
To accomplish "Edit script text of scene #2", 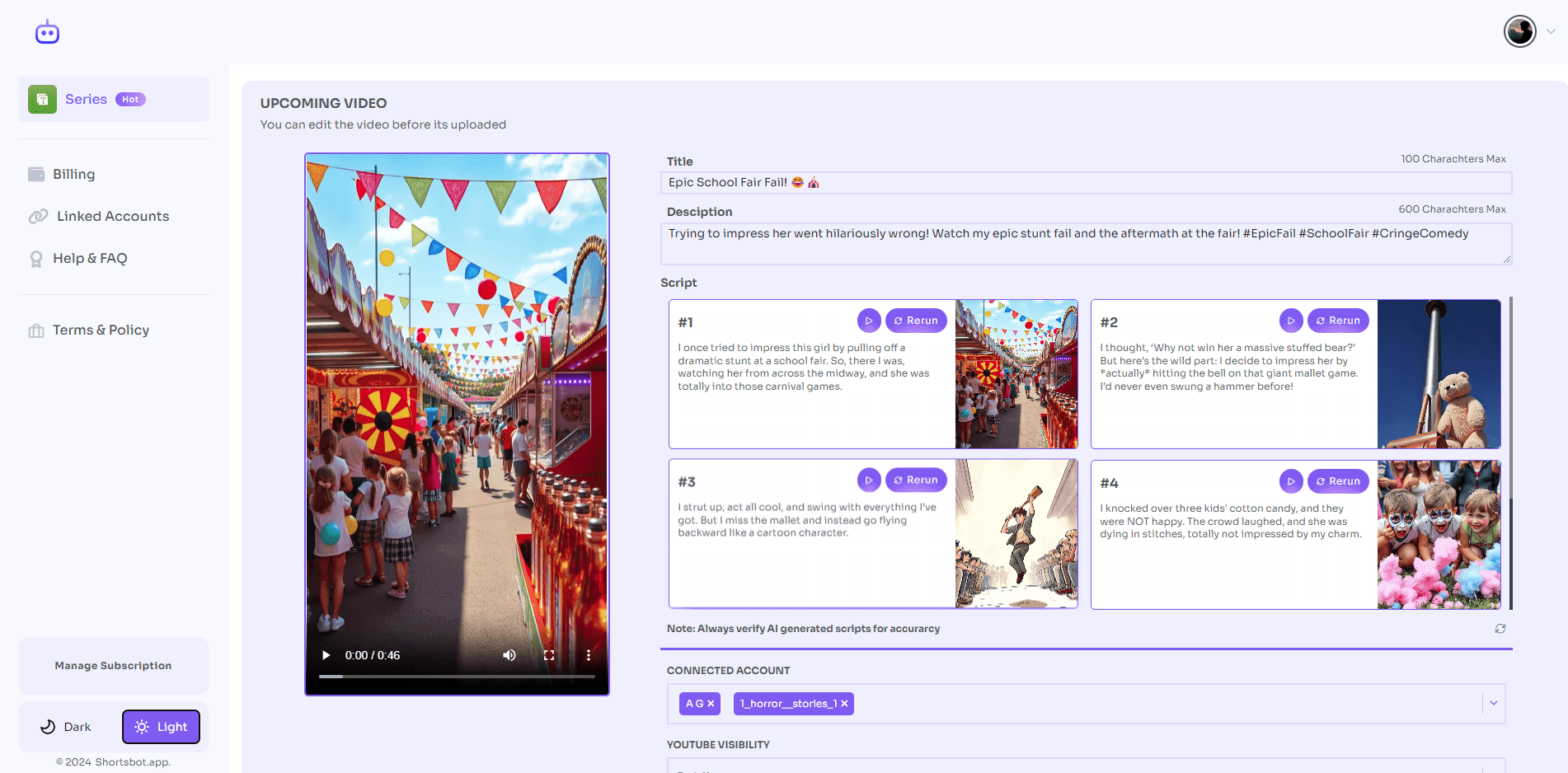I will tap(1230, 368).
